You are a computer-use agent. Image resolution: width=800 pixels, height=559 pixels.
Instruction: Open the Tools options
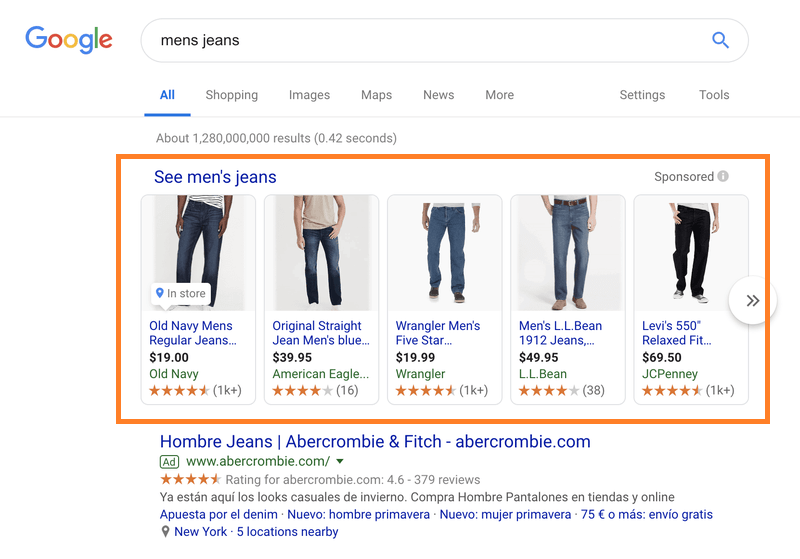tap(714, 95)
